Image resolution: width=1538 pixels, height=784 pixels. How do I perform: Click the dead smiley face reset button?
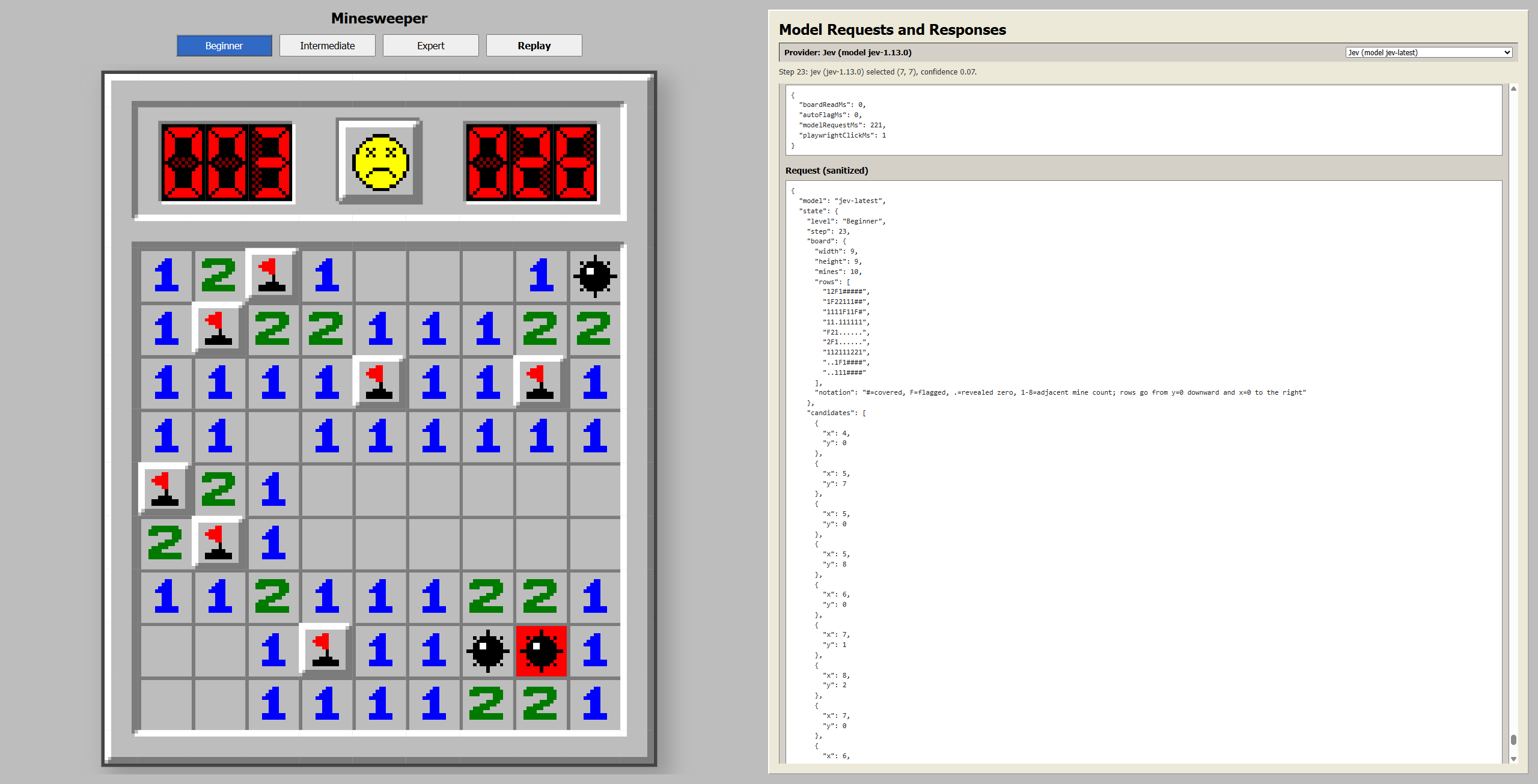click(x=380, y=161)
